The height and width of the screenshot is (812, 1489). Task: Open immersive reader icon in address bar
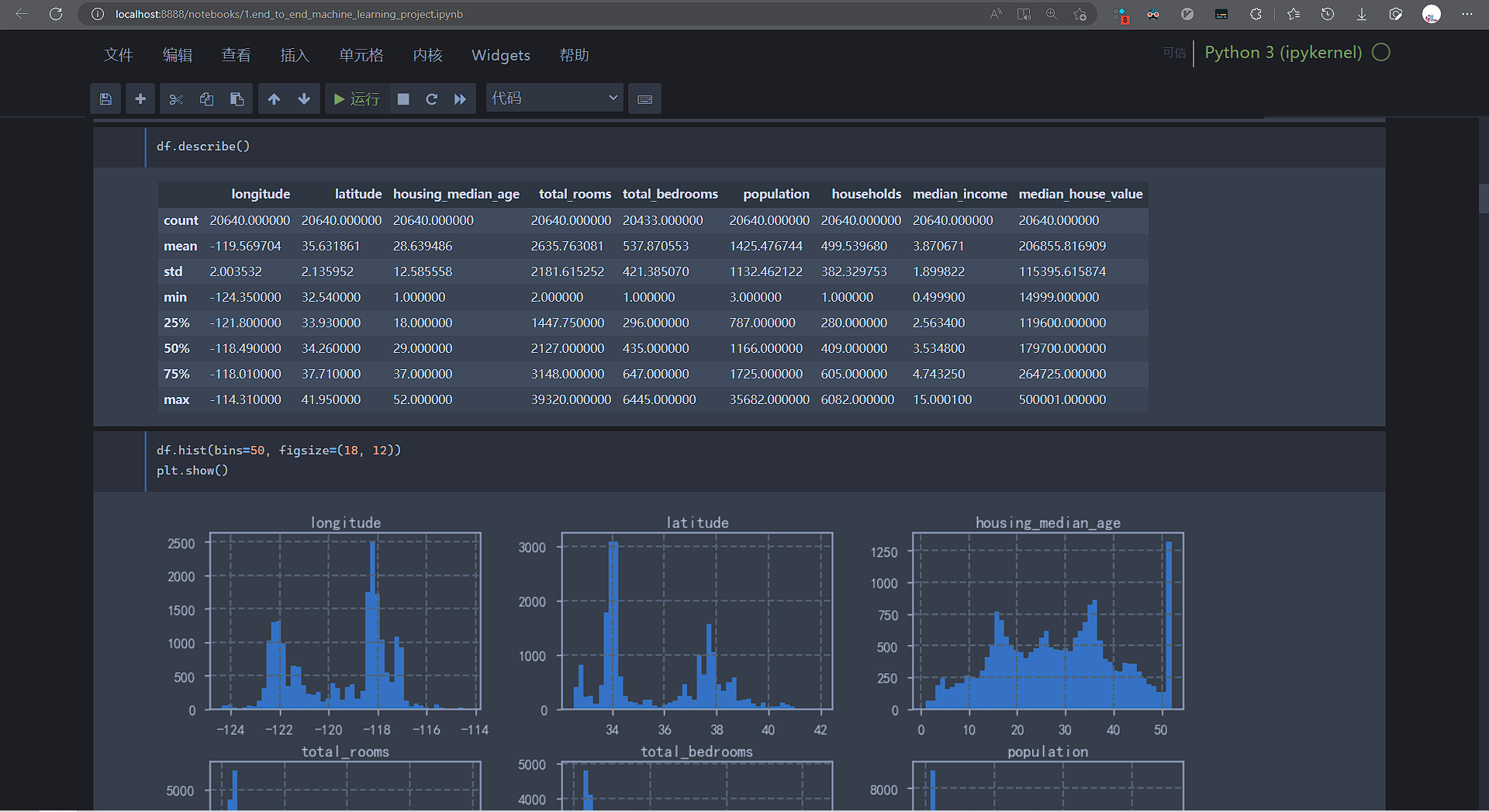(1024, 14)
